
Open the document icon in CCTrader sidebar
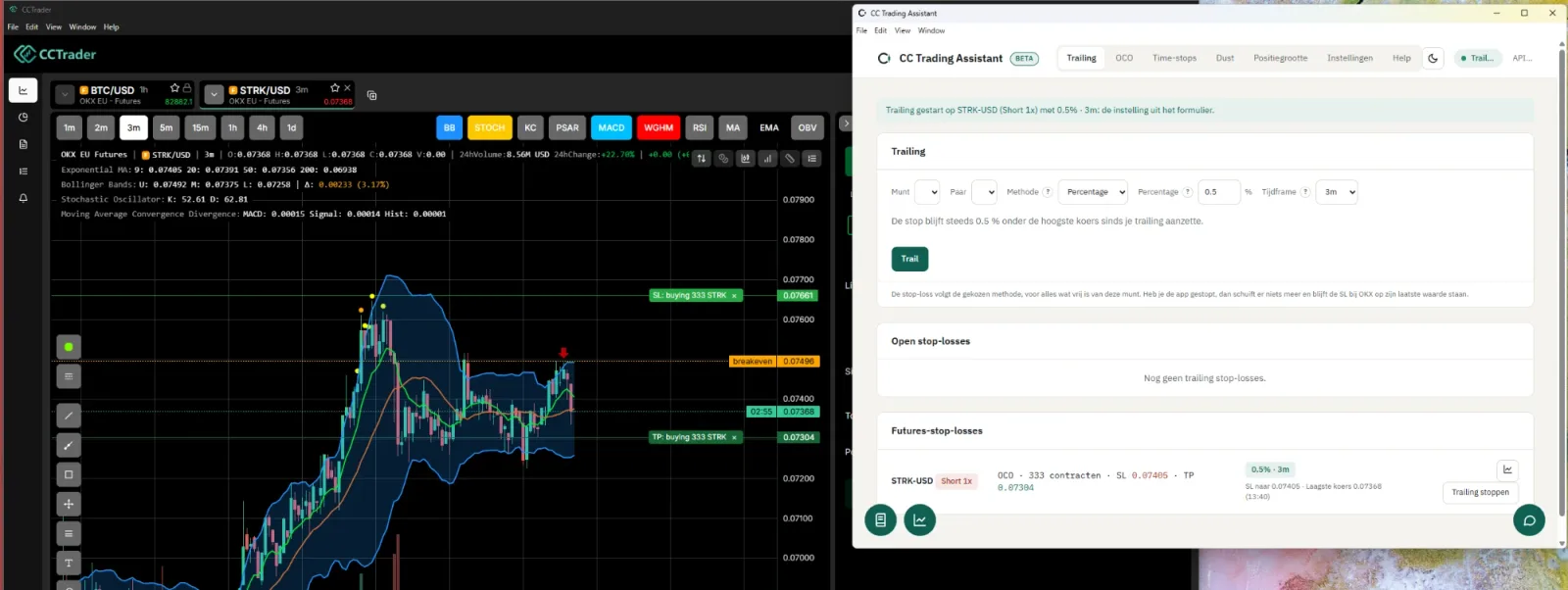[24, 144]
